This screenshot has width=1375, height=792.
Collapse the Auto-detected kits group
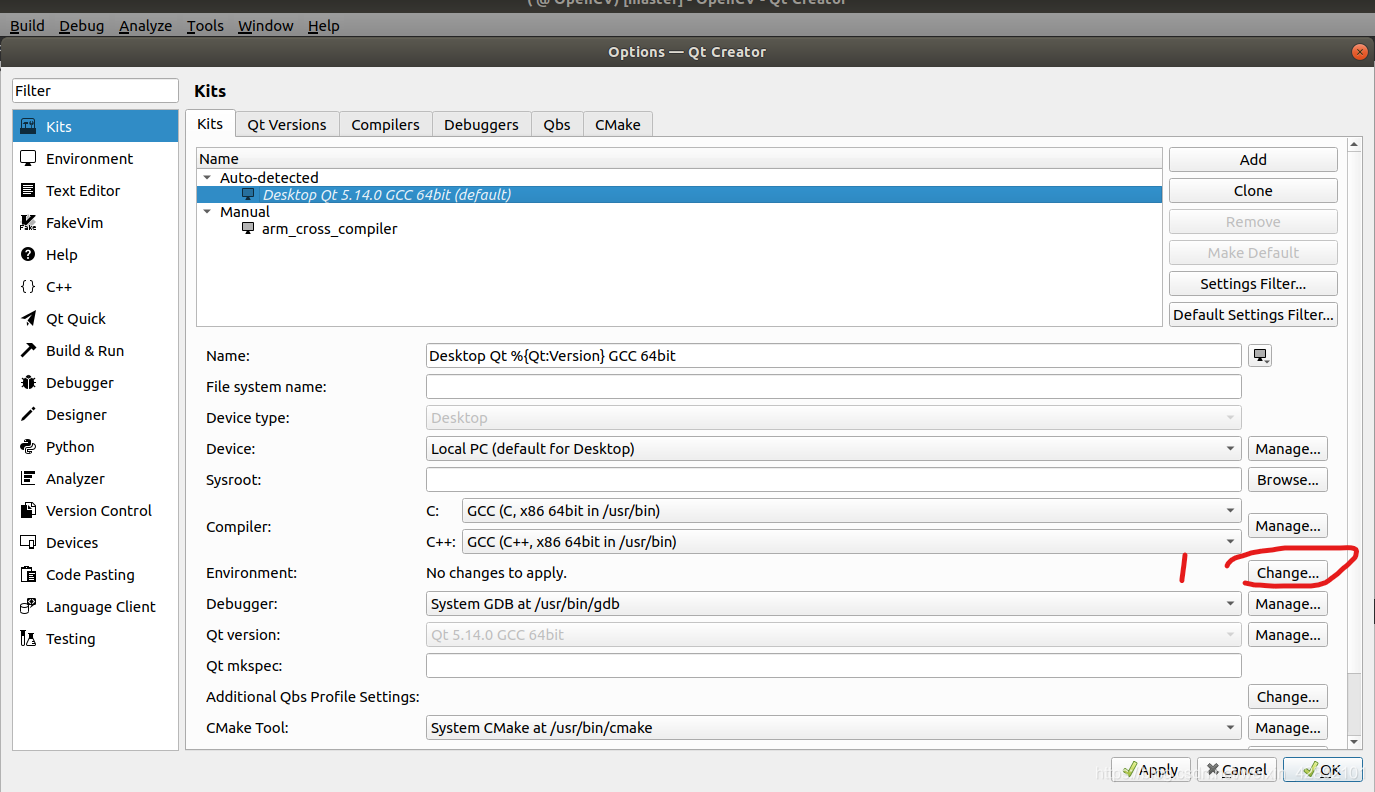click(x=207, y=177)
